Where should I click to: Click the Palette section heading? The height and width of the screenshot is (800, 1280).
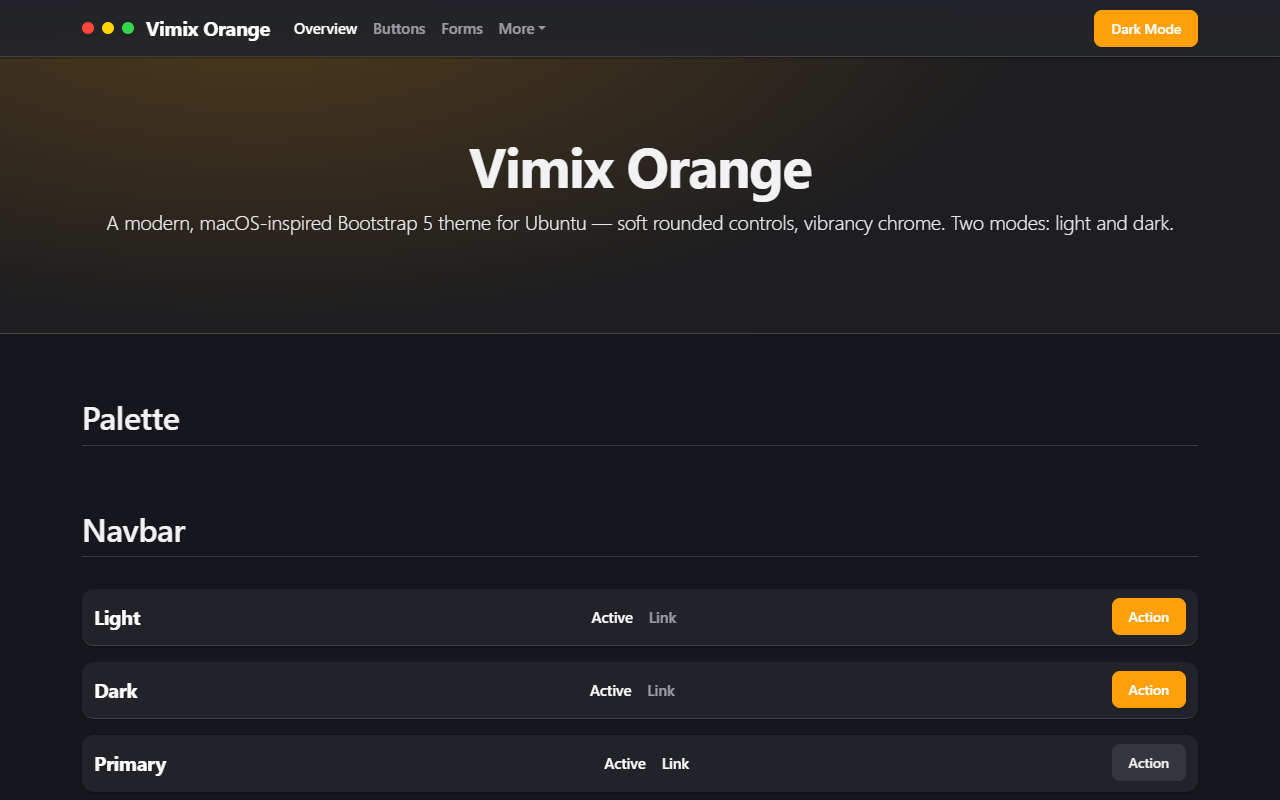point(131,418)
